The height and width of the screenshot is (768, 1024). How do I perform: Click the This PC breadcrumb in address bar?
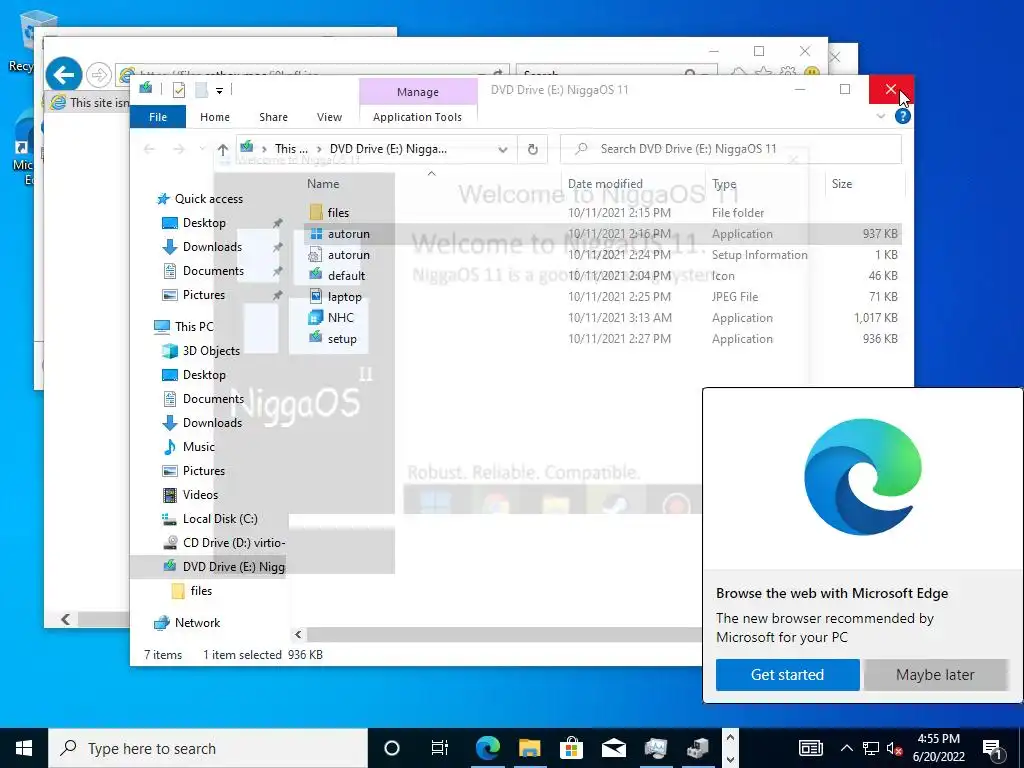tap(291, 149)
